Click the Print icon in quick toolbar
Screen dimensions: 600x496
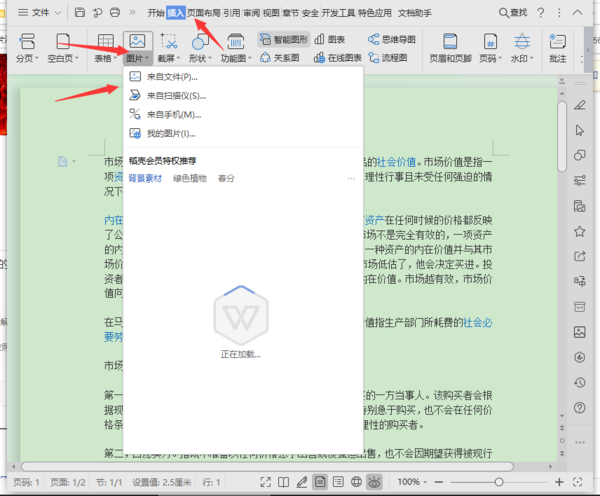pyautogui.click(x=115, y=13)
